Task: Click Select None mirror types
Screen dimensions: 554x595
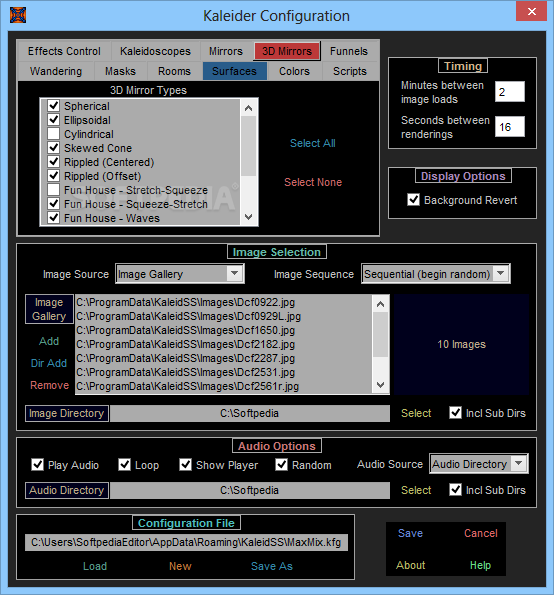Action: pos(313,183)
